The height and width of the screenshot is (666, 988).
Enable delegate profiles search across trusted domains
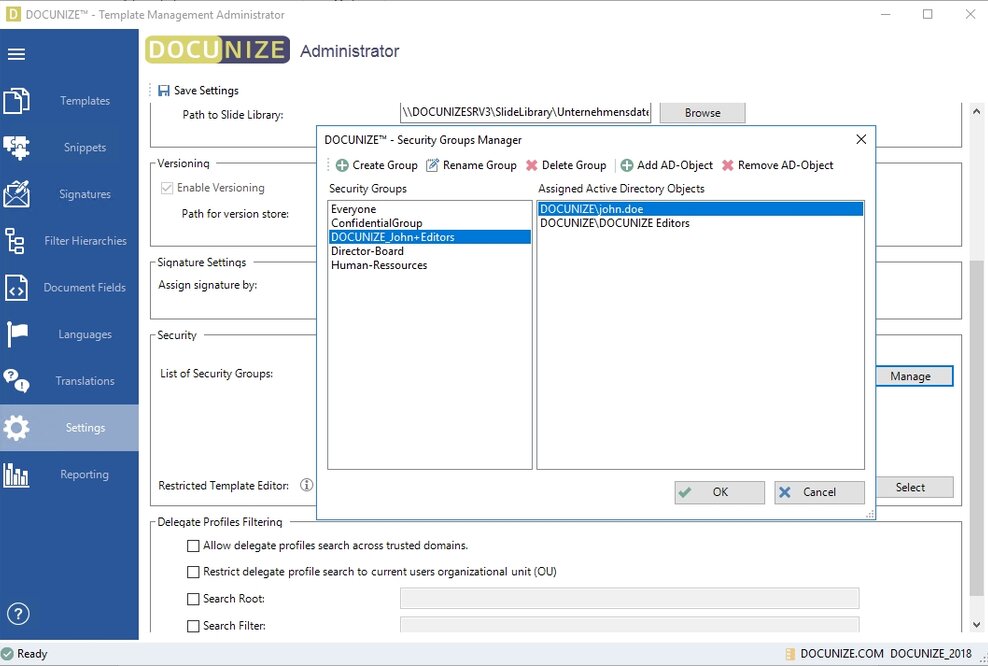pyautogui.click(x=194, y=546)
